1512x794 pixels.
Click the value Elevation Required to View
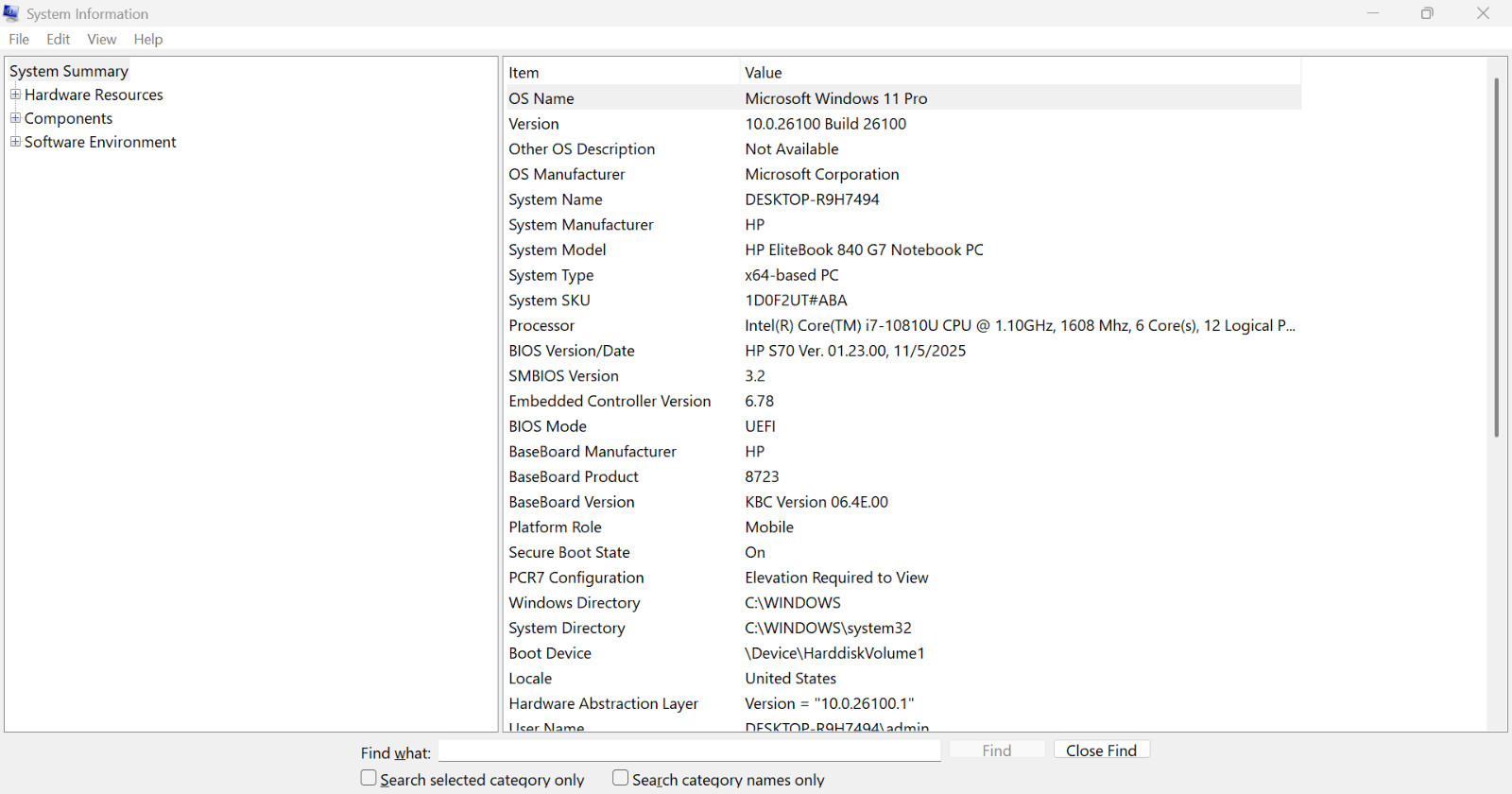tap(837, 578)
